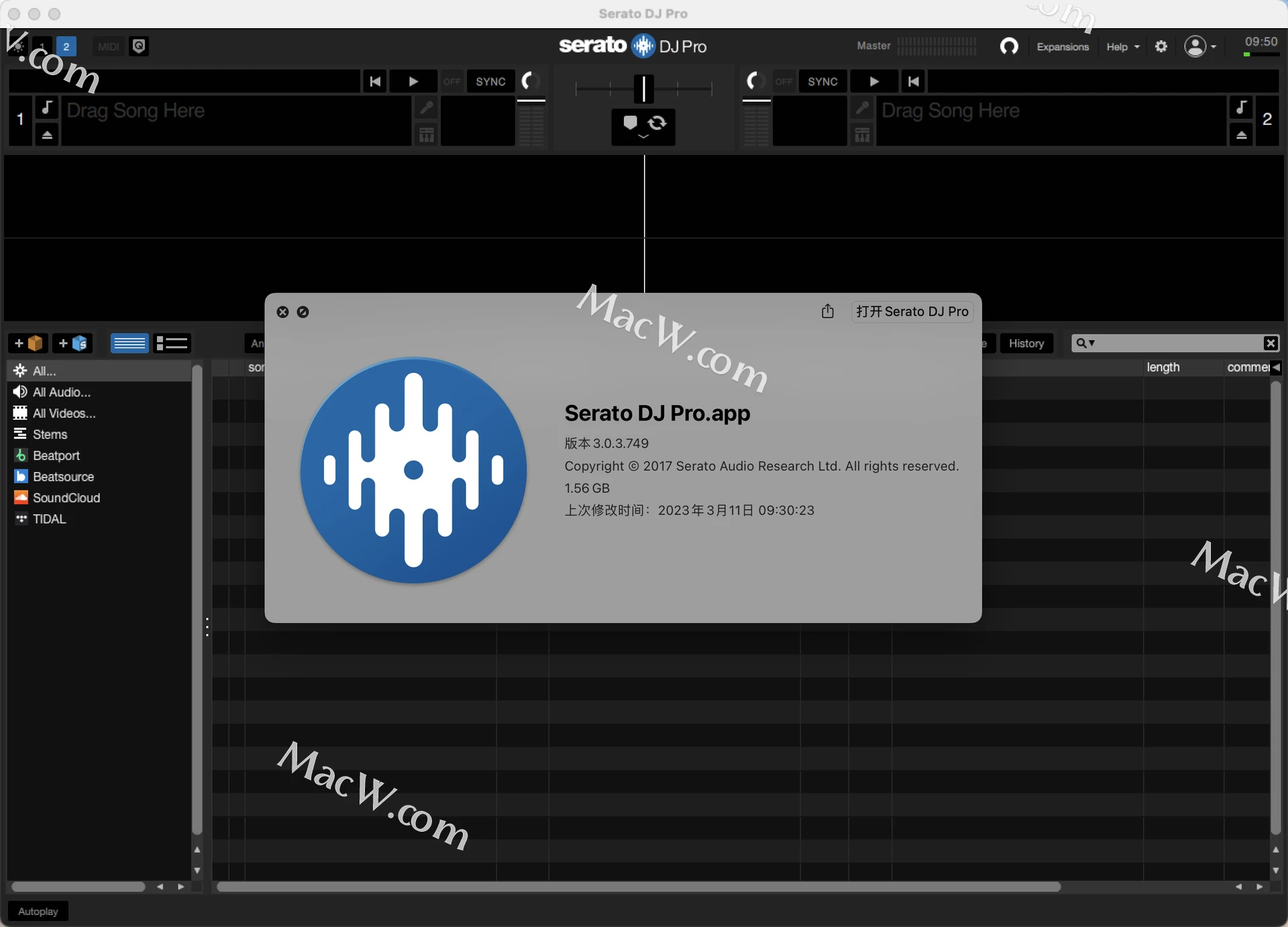Click the recording/history icon next to MIDI

coord(139,45)
